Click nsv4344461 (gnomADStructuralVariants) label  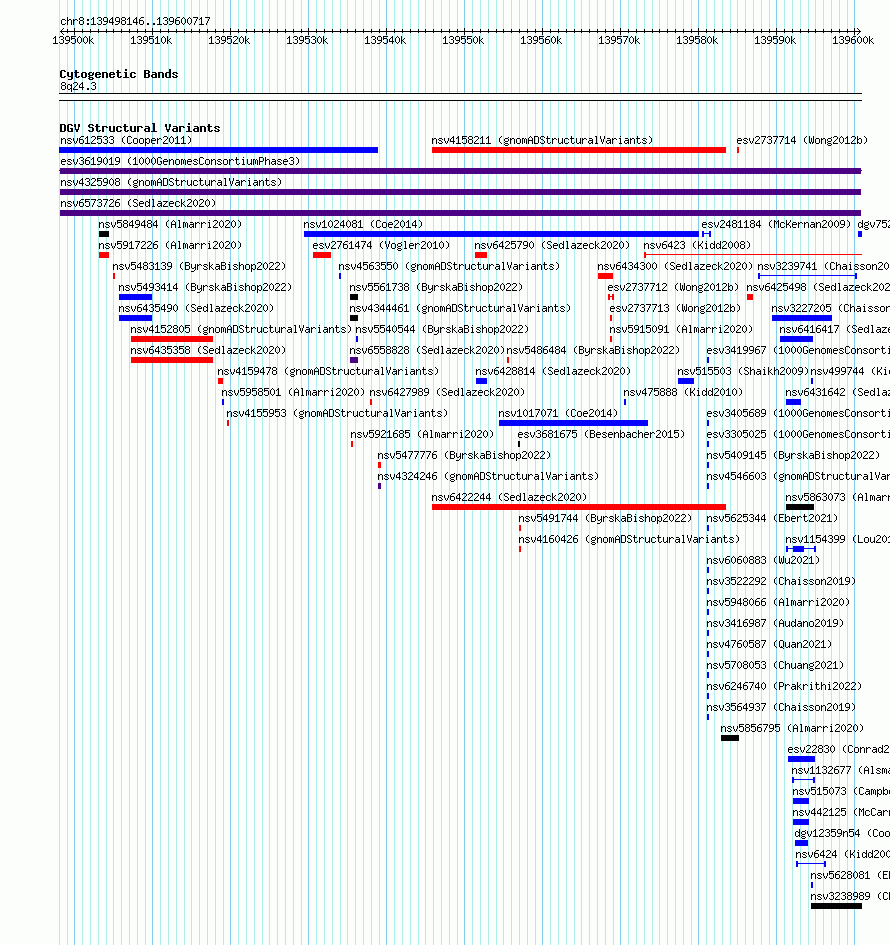pos(460,309)
